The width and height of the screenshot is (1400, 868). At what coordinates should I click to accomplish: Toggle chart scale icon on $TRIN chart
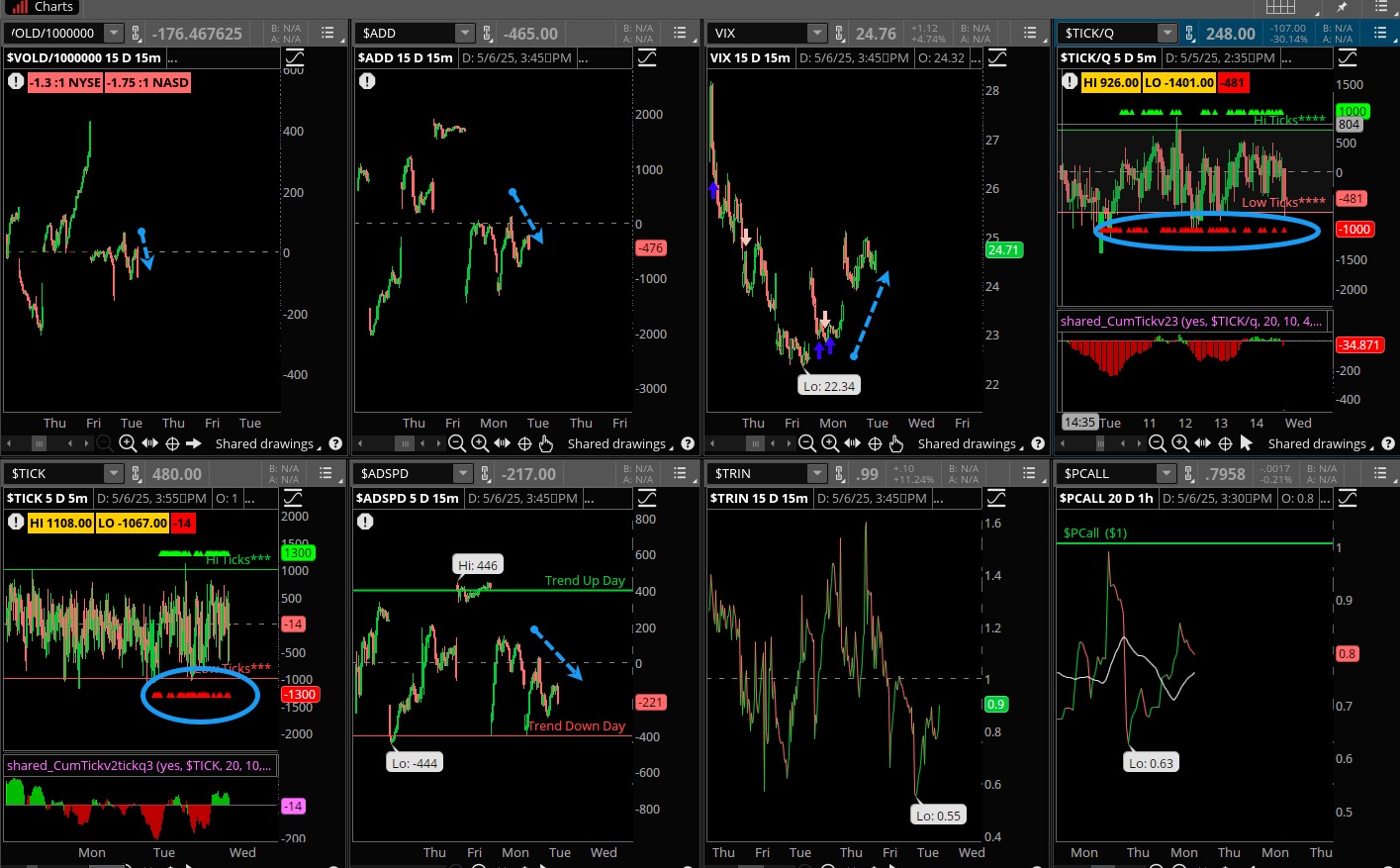click(996, 498)
